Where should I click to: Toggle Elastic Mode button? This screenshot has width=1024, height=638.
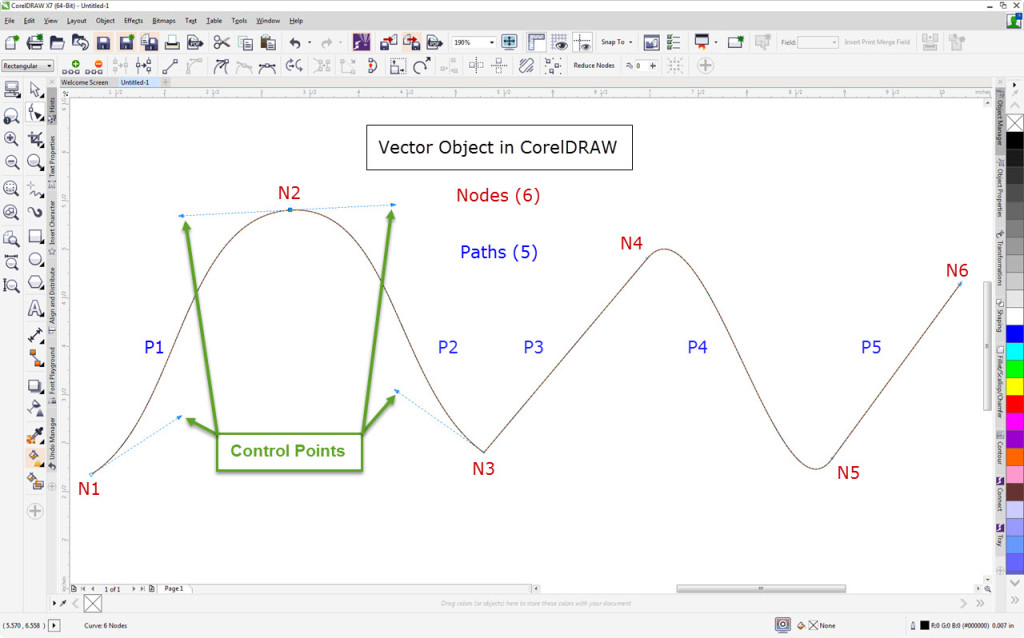tap(526, 66)
